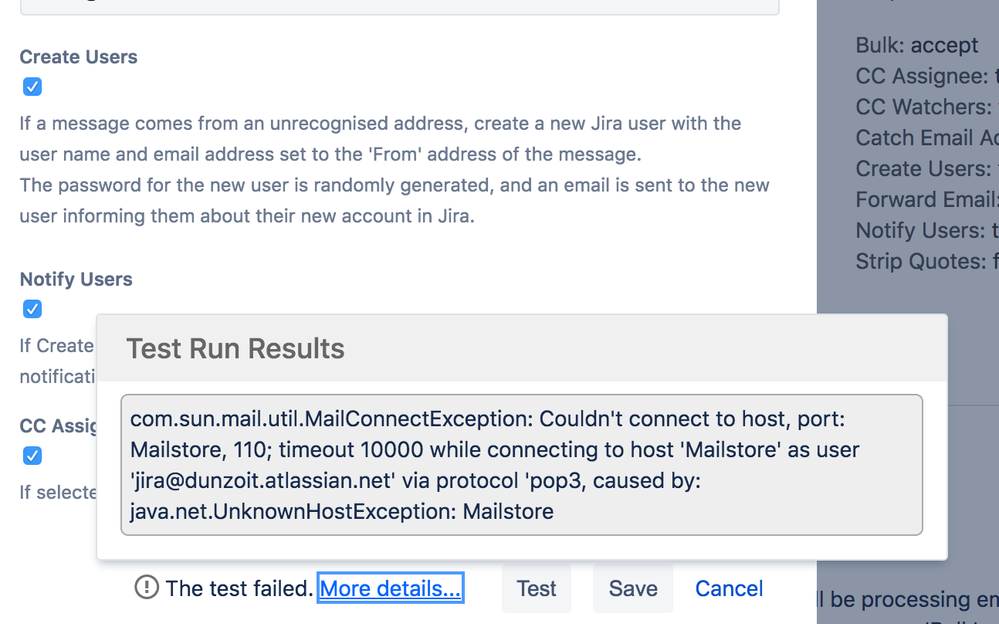Run the Test button
Screen dimensions: 999x624
[536, 588]
